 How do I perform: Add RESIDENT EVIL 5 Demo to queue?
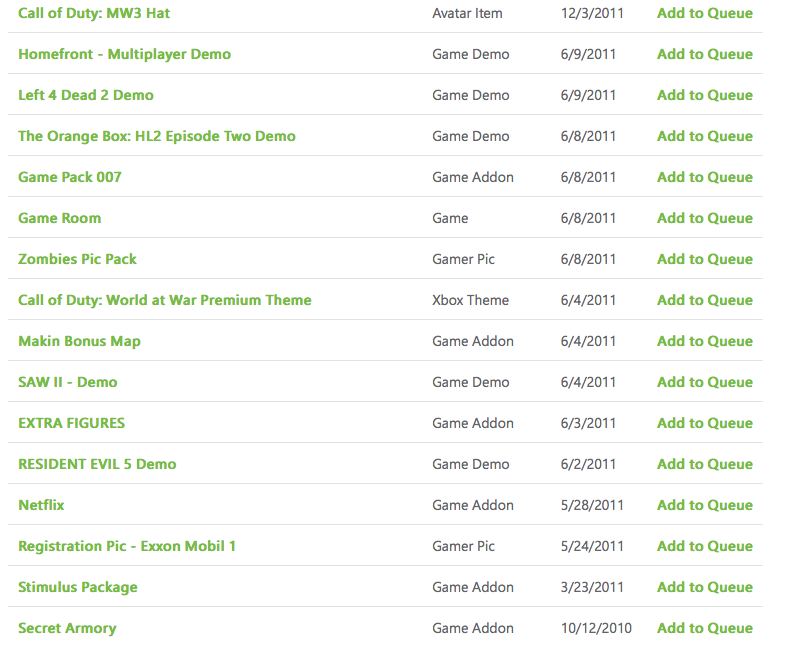tap(705, 464)
